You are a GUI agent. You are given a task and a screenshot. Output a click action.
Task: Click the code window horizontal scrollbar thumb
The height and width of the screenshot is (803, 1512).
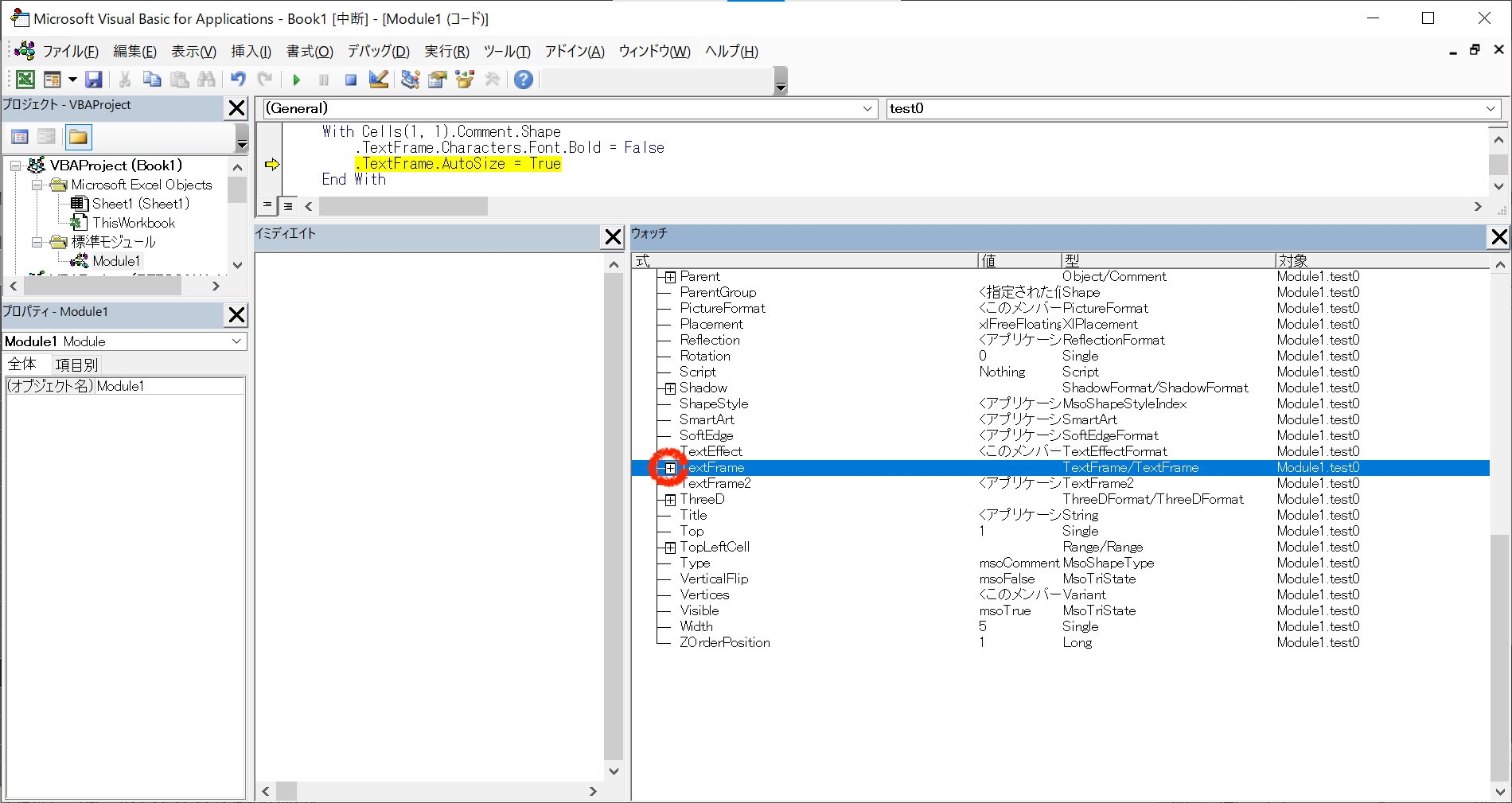pos(403,206)
